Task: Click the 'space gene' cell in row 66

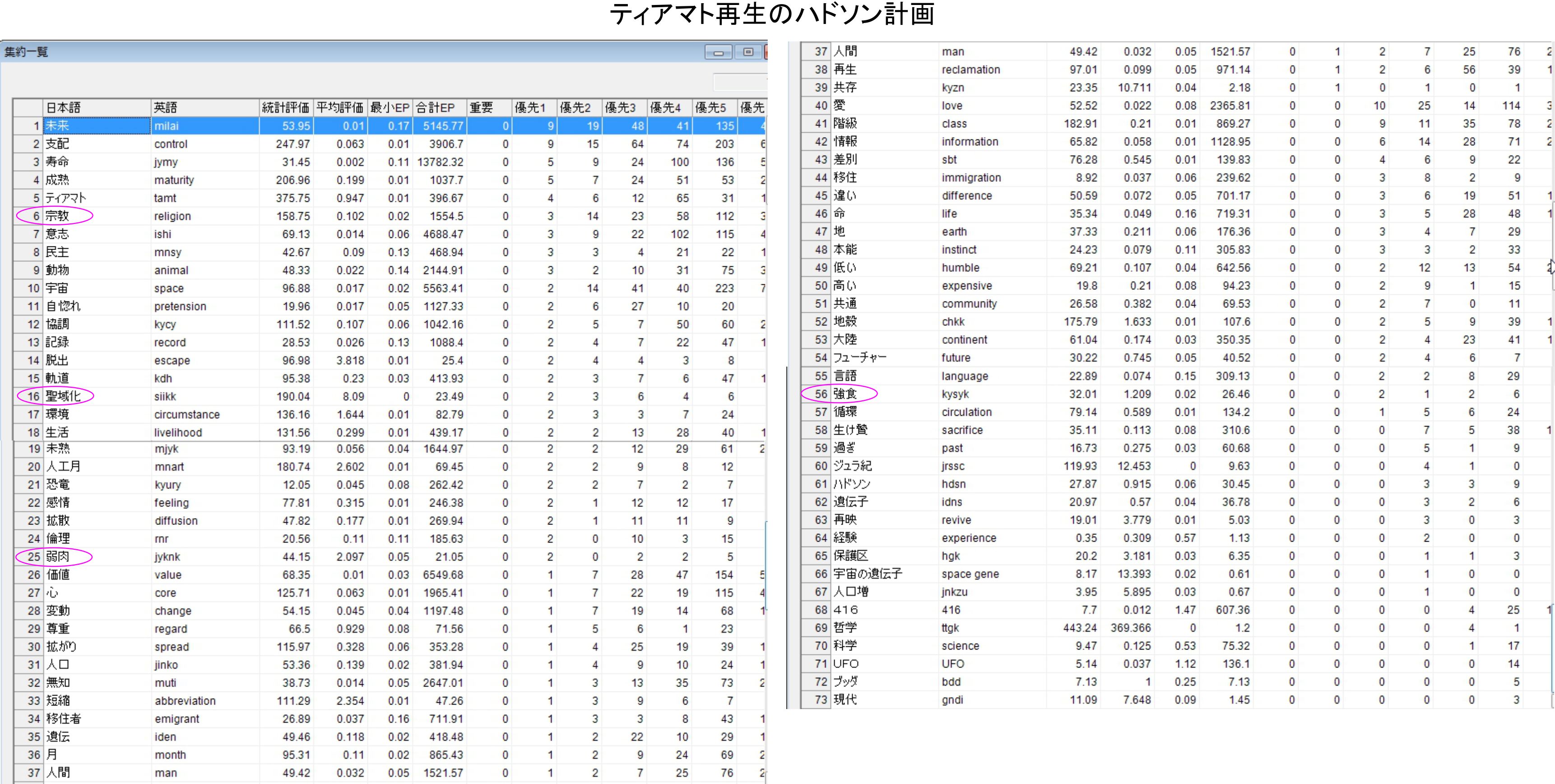Action: [x=970, y=574]
